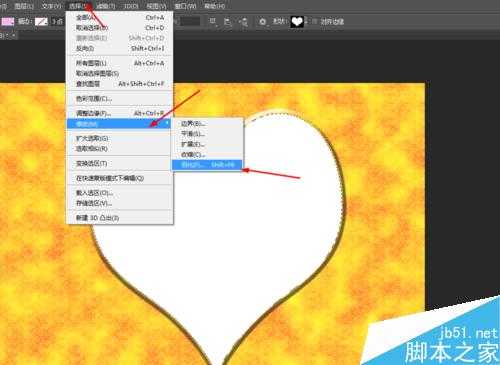Open the Window (W) menu

[x=185, y=6]
